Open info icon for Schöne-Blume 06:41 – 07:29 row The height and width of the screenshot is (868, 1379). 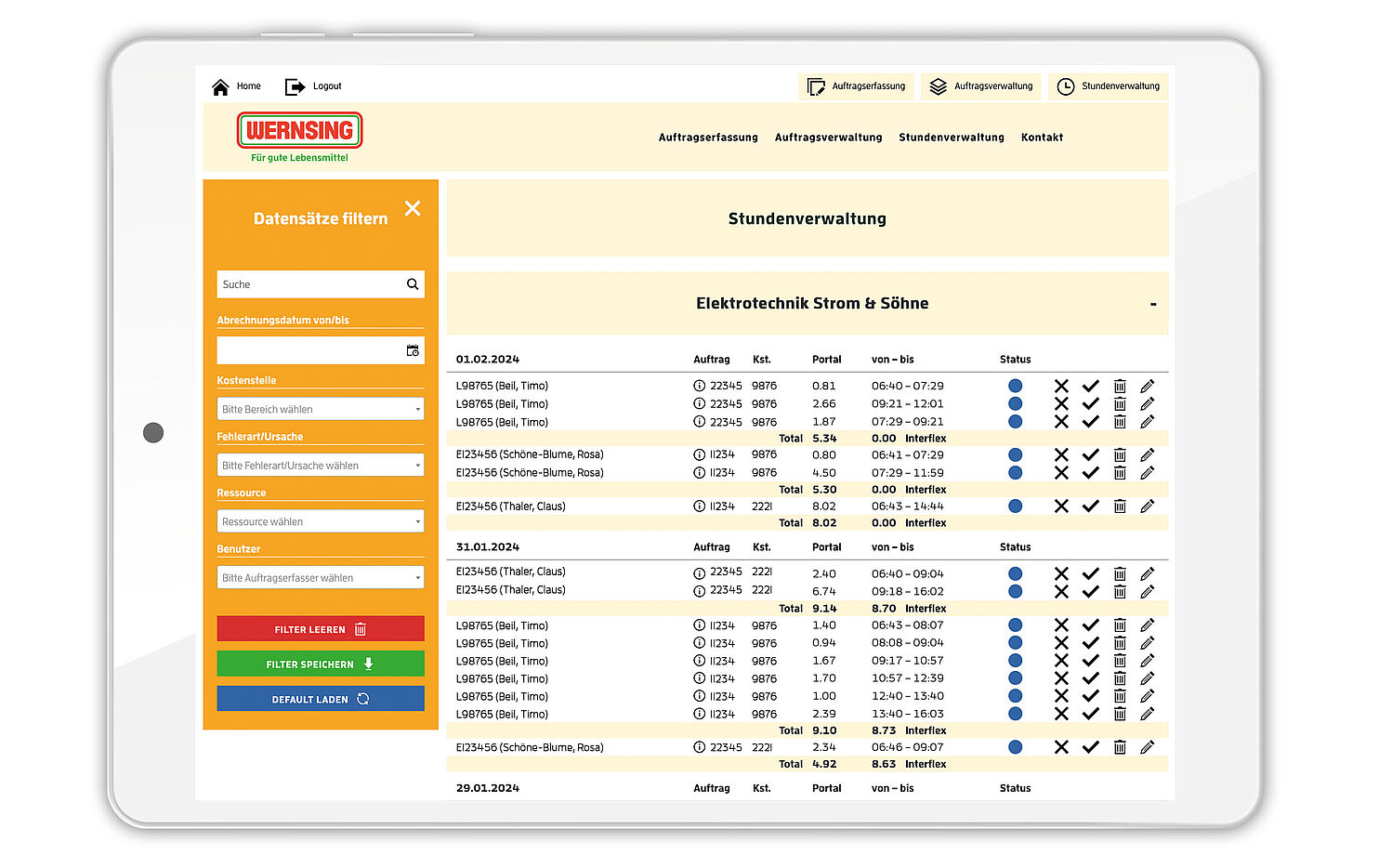(x=700, y=454)
